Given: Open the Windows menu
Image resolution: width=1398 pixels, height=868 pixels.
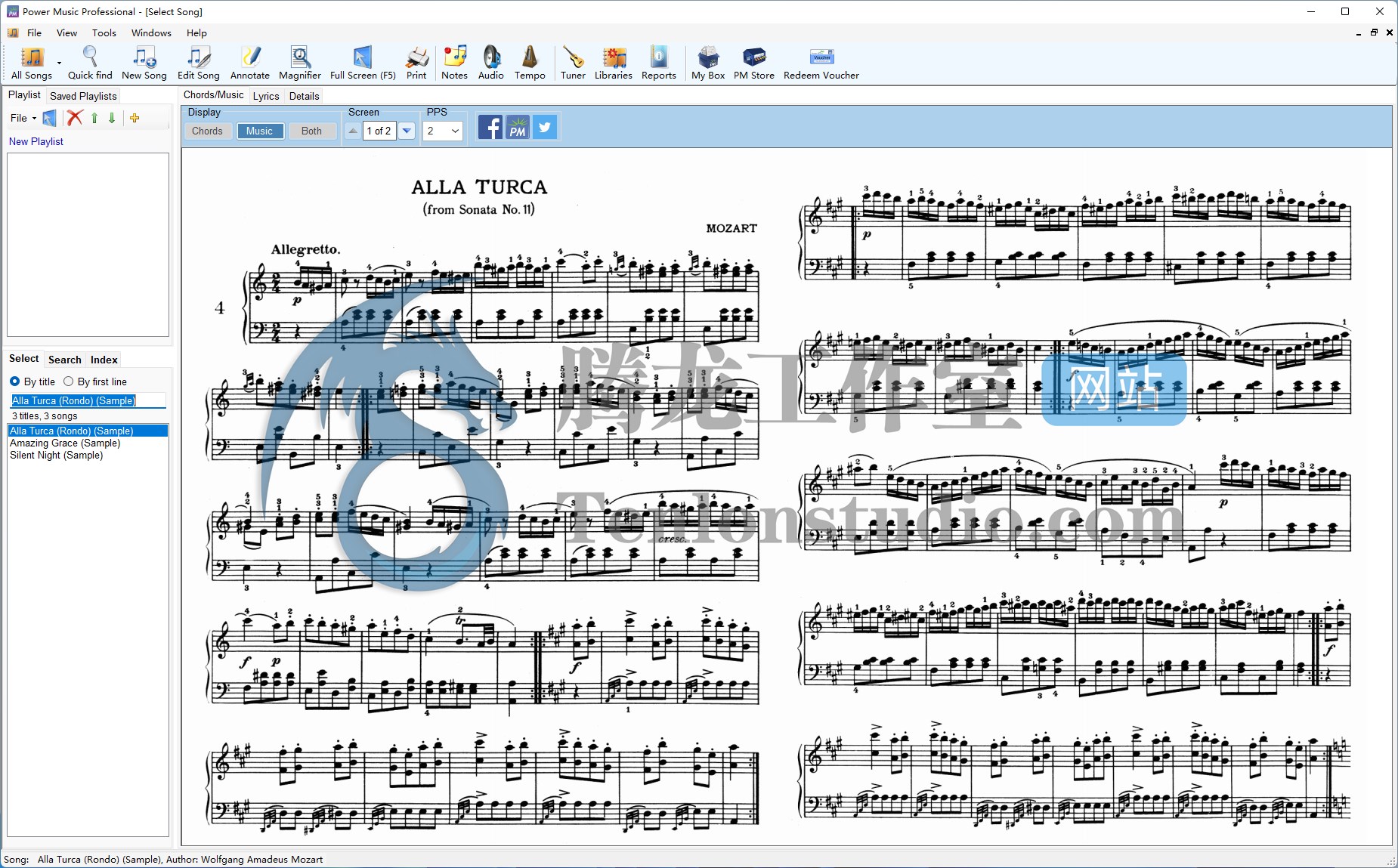Looking at the screenshot, I should (x=151, y=33).
